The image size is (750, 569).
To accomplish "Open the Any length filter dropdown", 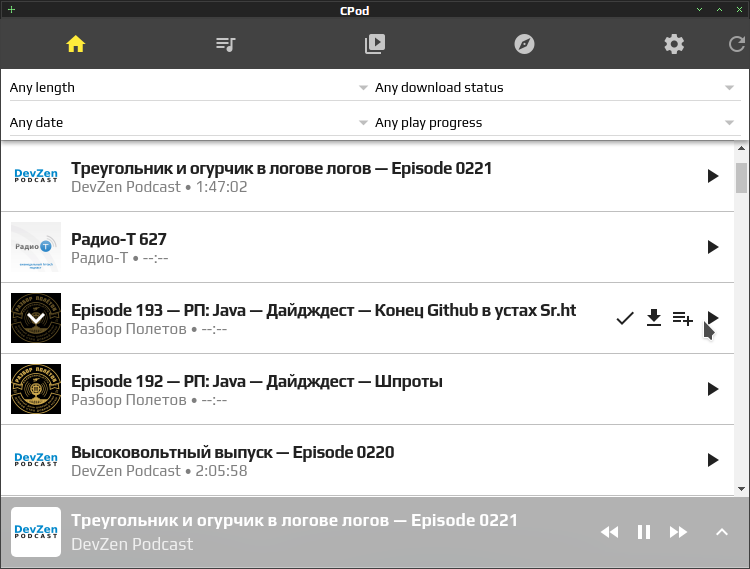I will [x=188, y=88].
